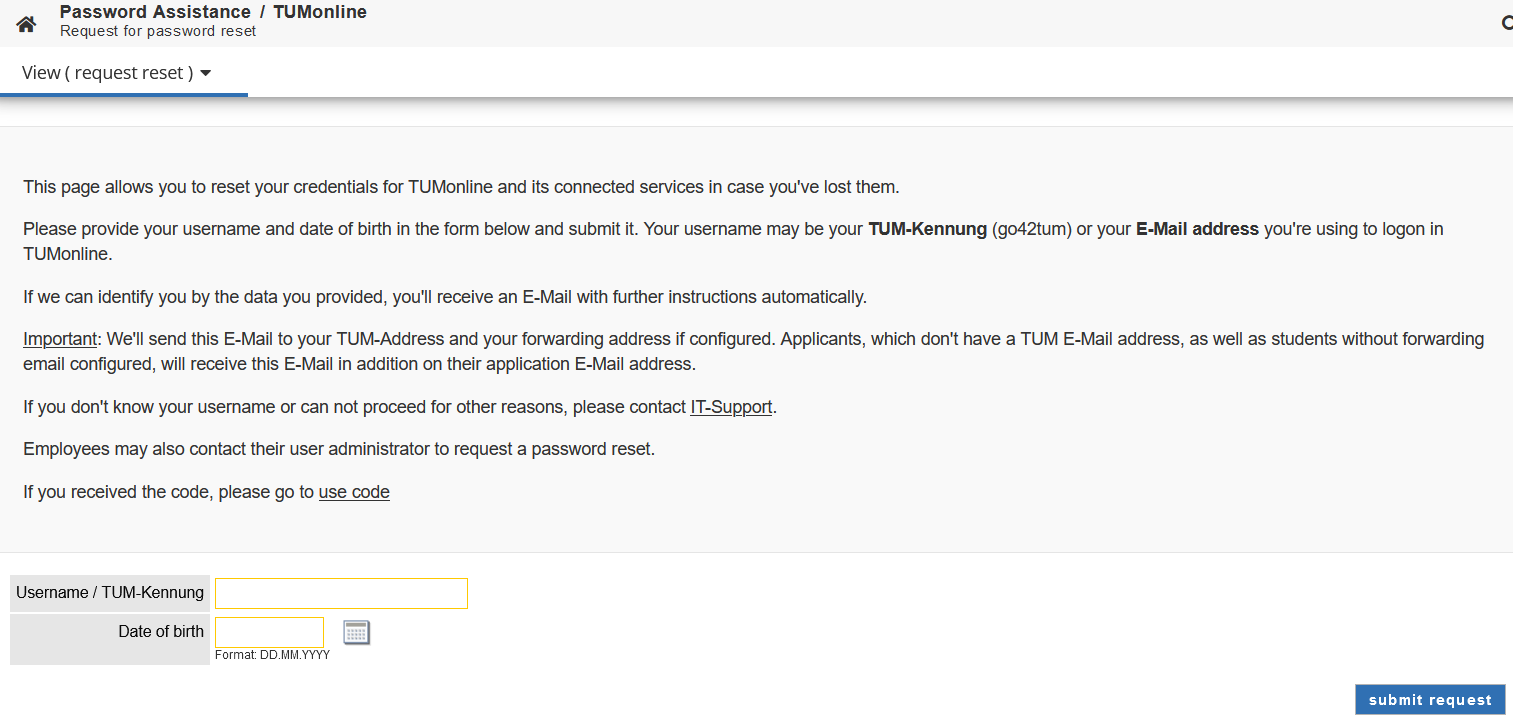Viewport: 1513px width, 720px height.
Task: Click the "Employees may also contact" paragraph
Action: click(x=339, y=449)
